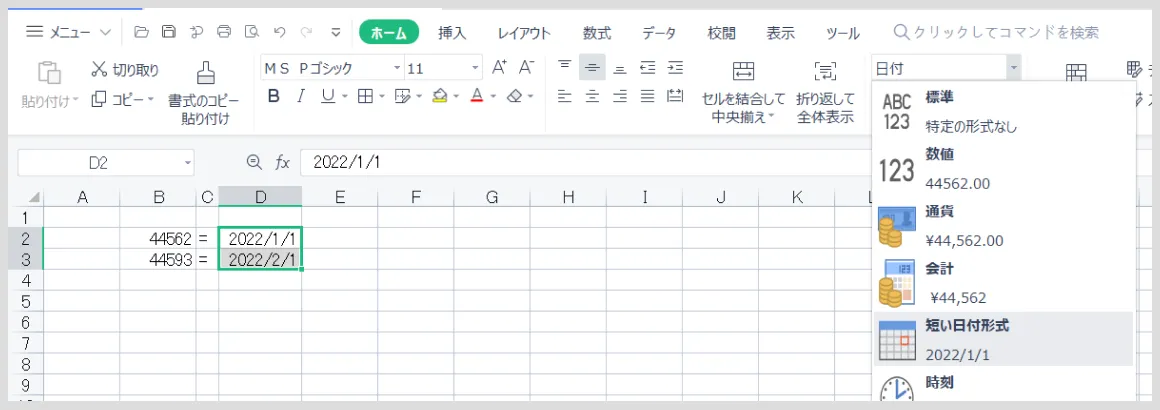Select 短い日付形式 format option
Viewport: 1160px width, 410px height.
[x=1003, y=339]
